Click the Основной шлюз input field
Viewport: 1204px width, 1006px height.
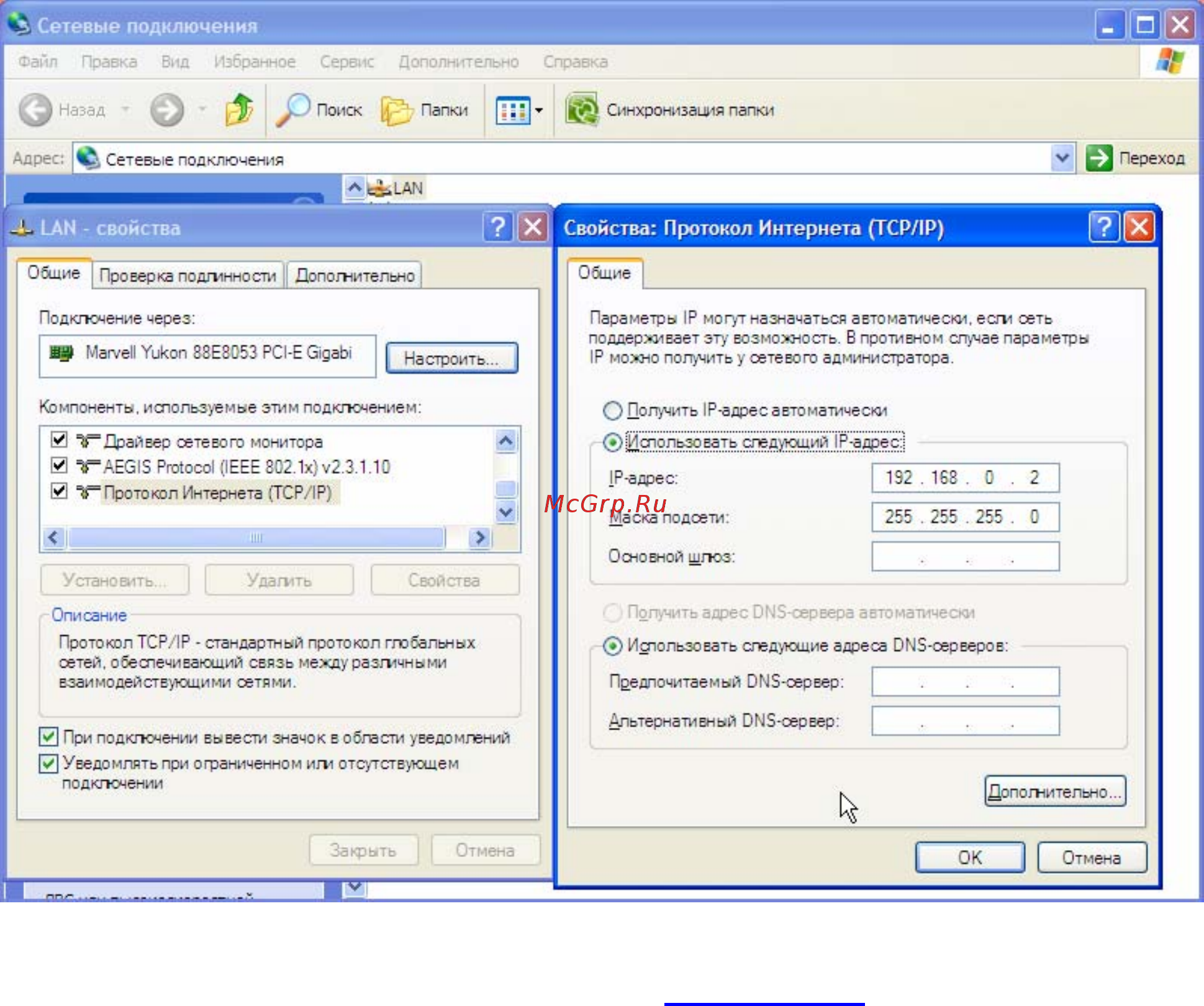(x=966, y=556)
